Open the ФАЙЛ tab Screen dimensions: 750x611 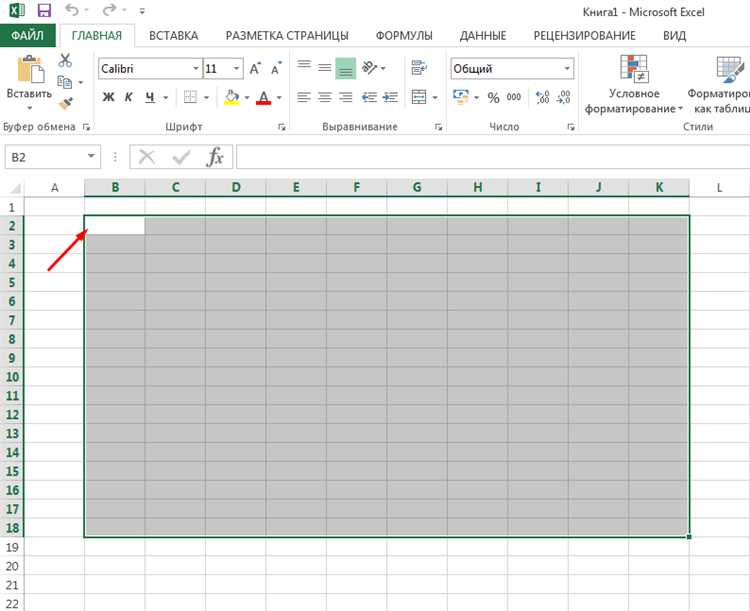[x=27, y=35]
